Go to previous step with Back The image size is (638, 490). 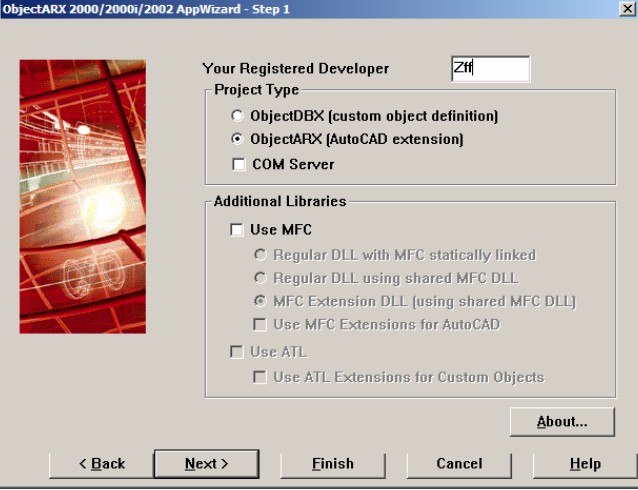[101, 464]
